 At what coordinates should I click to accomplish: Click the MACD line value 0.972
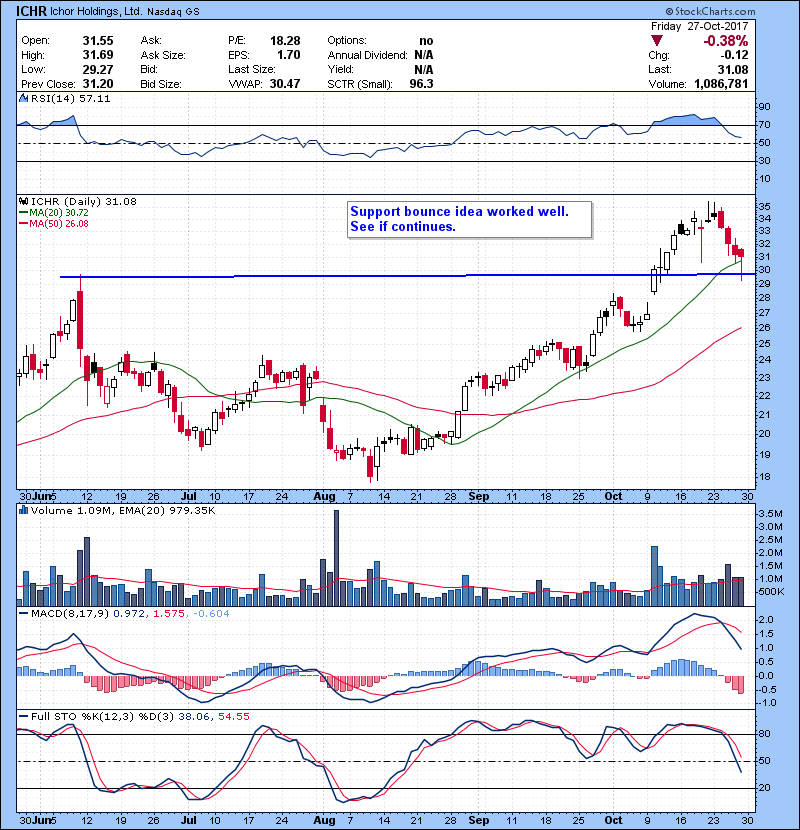tap(129, 614)
